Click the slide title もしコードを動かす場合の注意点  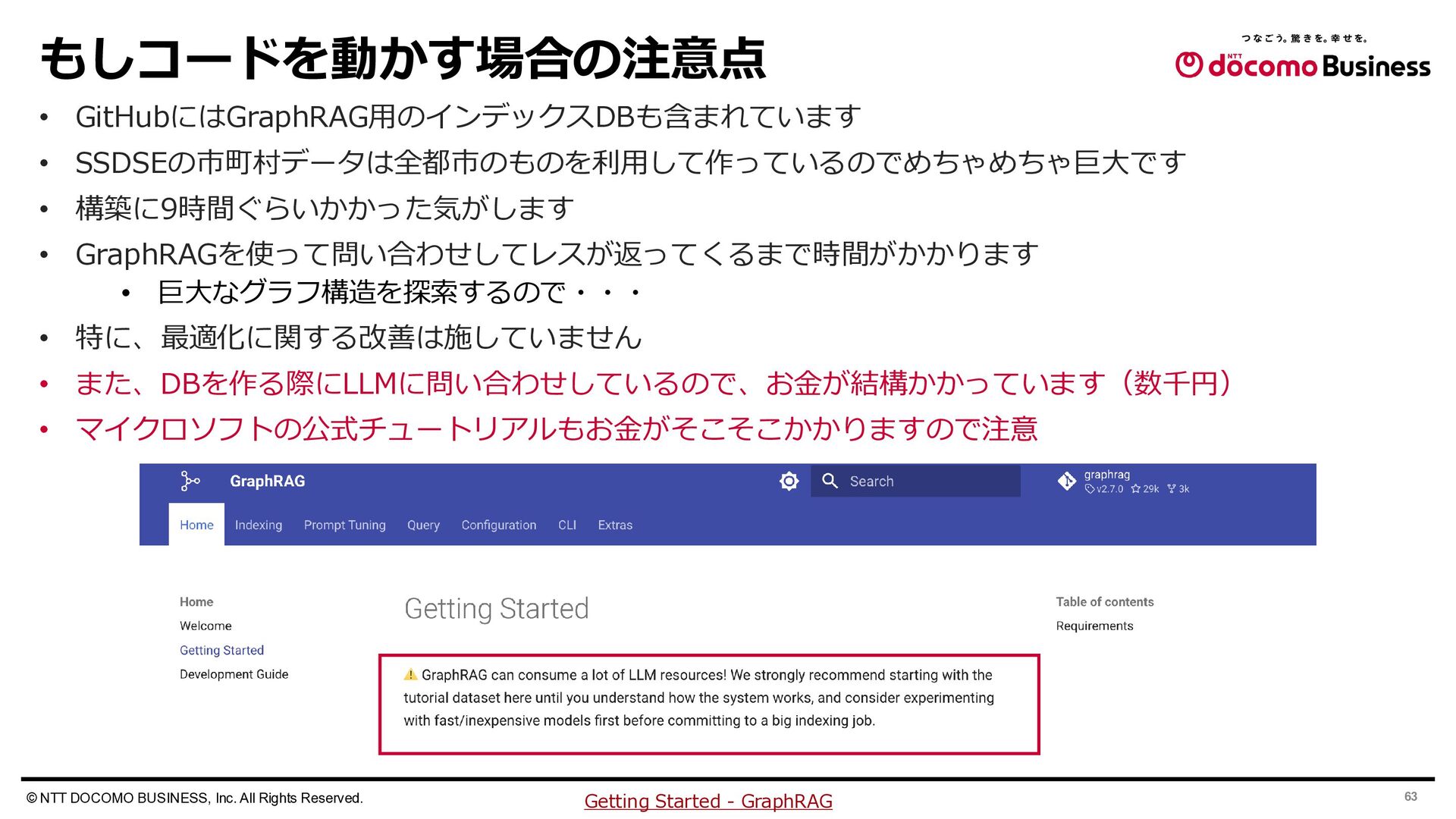[x=403, y=58]
